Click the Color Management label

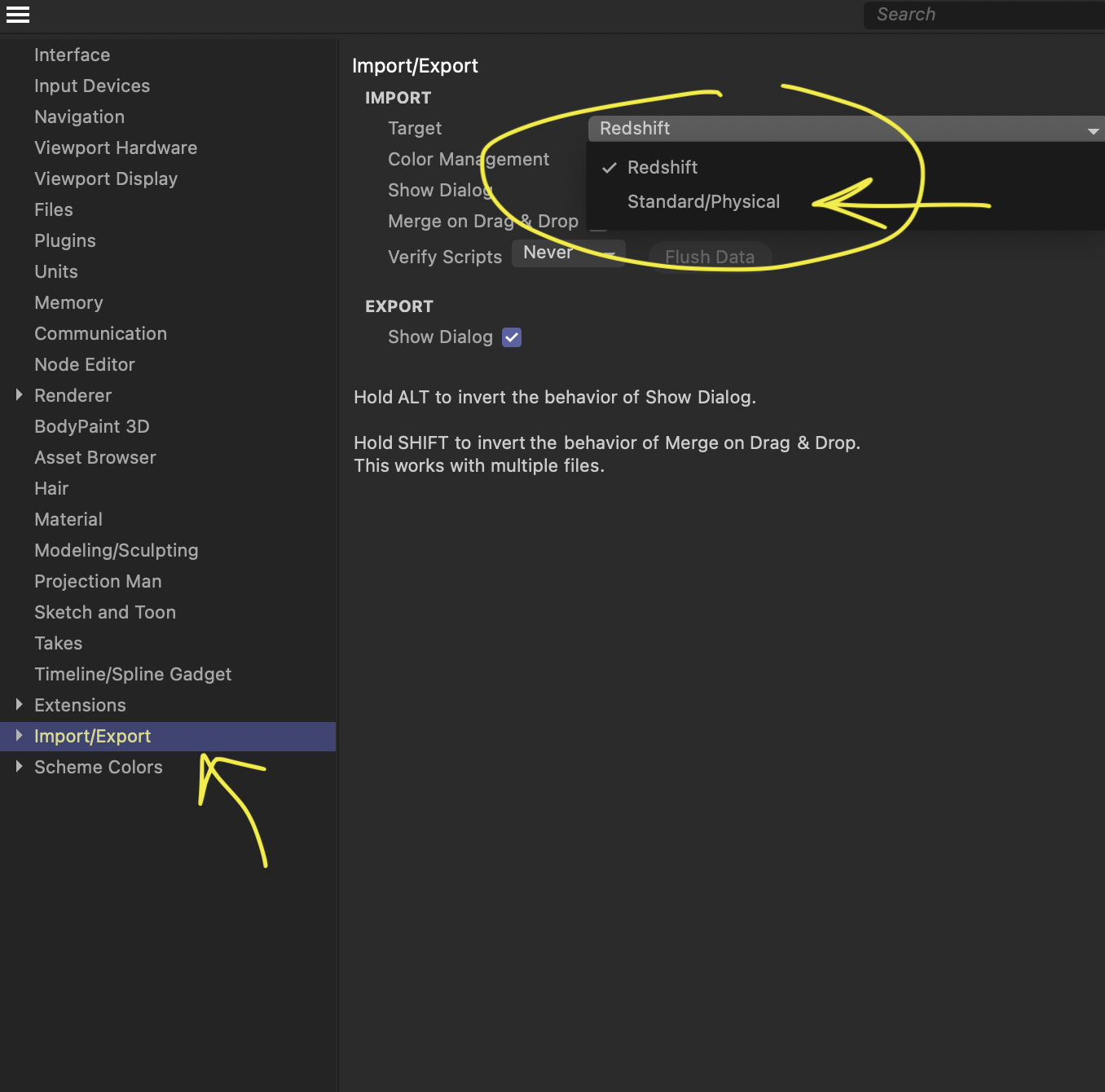point(469,159)
